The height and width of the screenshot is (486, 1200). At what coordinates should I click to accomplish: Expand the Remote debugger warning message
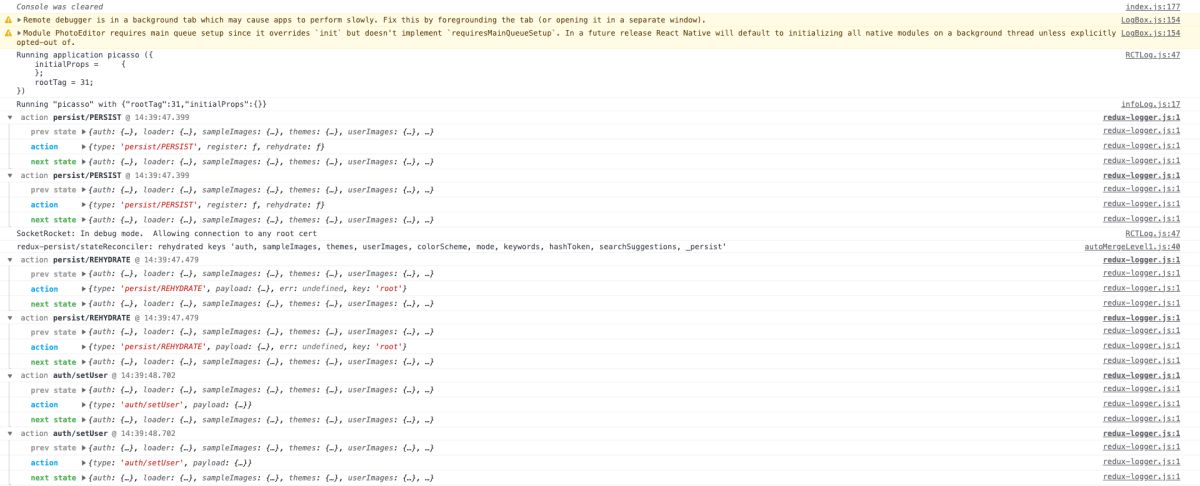pyautogui.click(x=19, y=20)
